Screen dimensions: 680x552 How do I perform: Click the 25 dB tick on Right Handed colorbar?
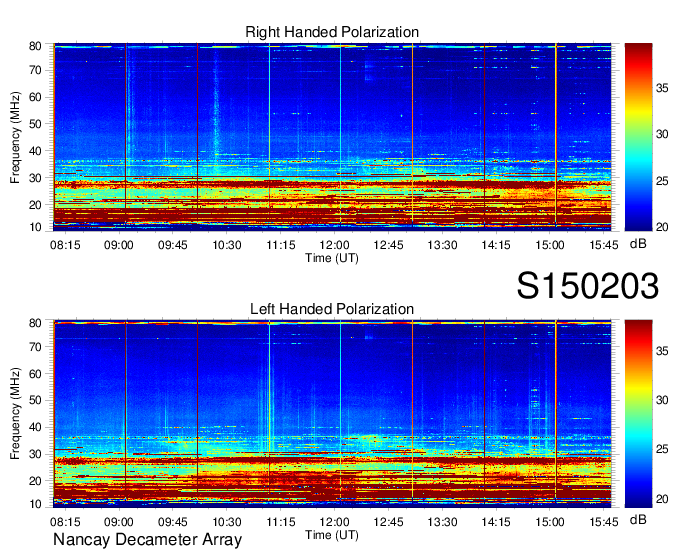coord(662,181)
